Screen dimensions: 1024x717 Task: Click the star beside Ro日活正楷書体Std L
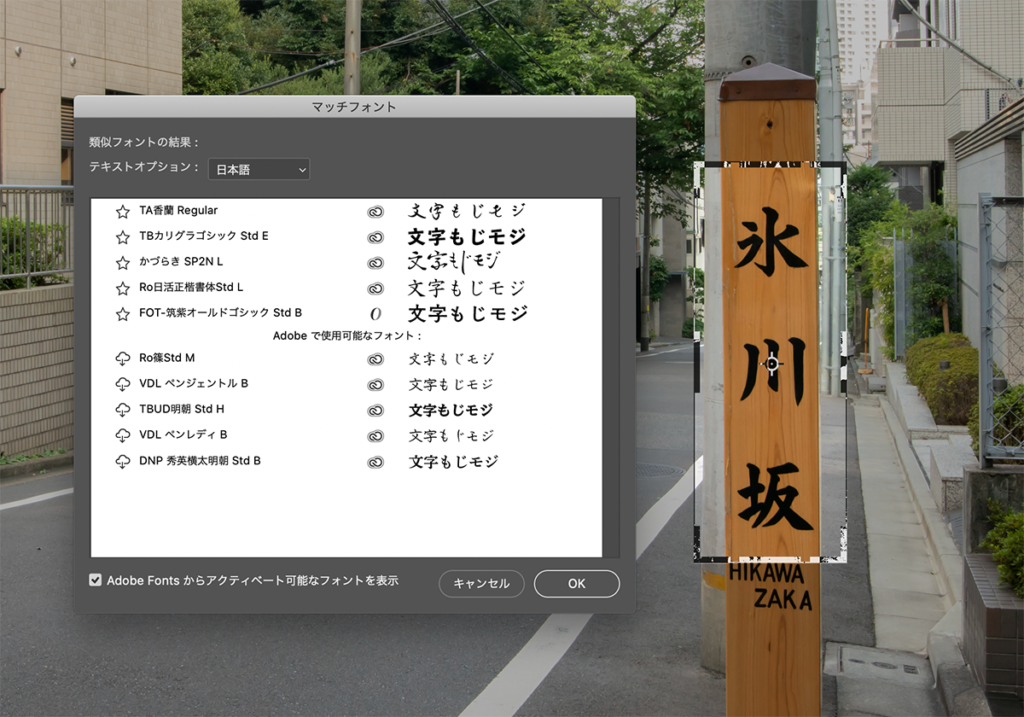click(x=122, y=288)
